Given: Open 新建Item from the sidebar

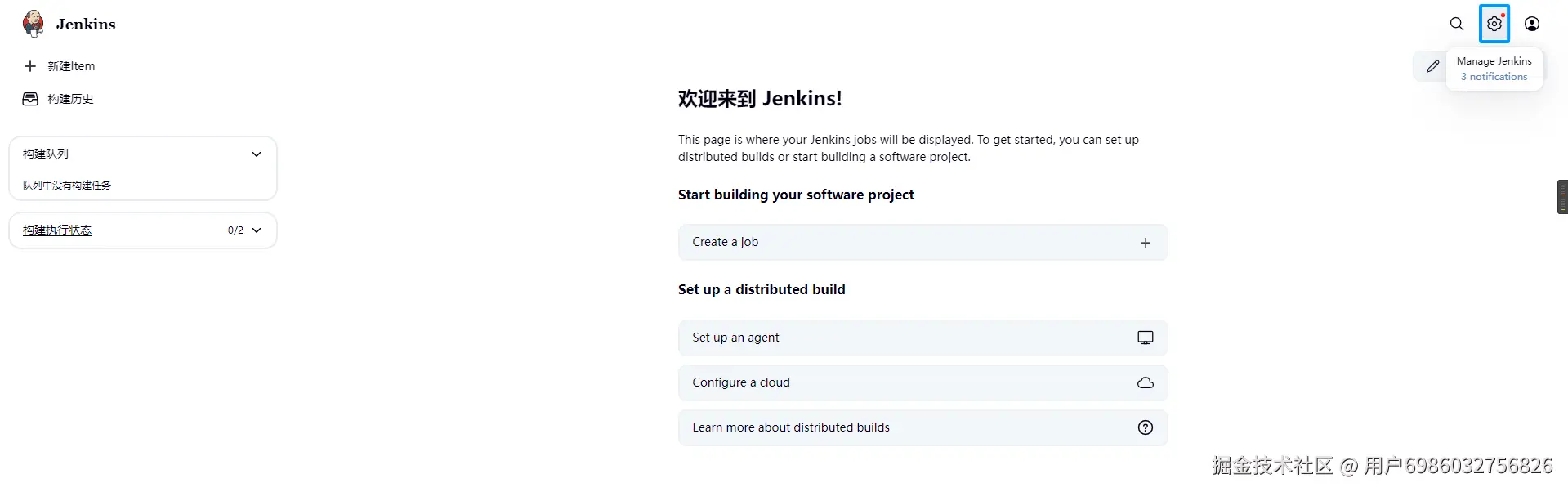Looking at the screenshot, I should click(71, 66).
